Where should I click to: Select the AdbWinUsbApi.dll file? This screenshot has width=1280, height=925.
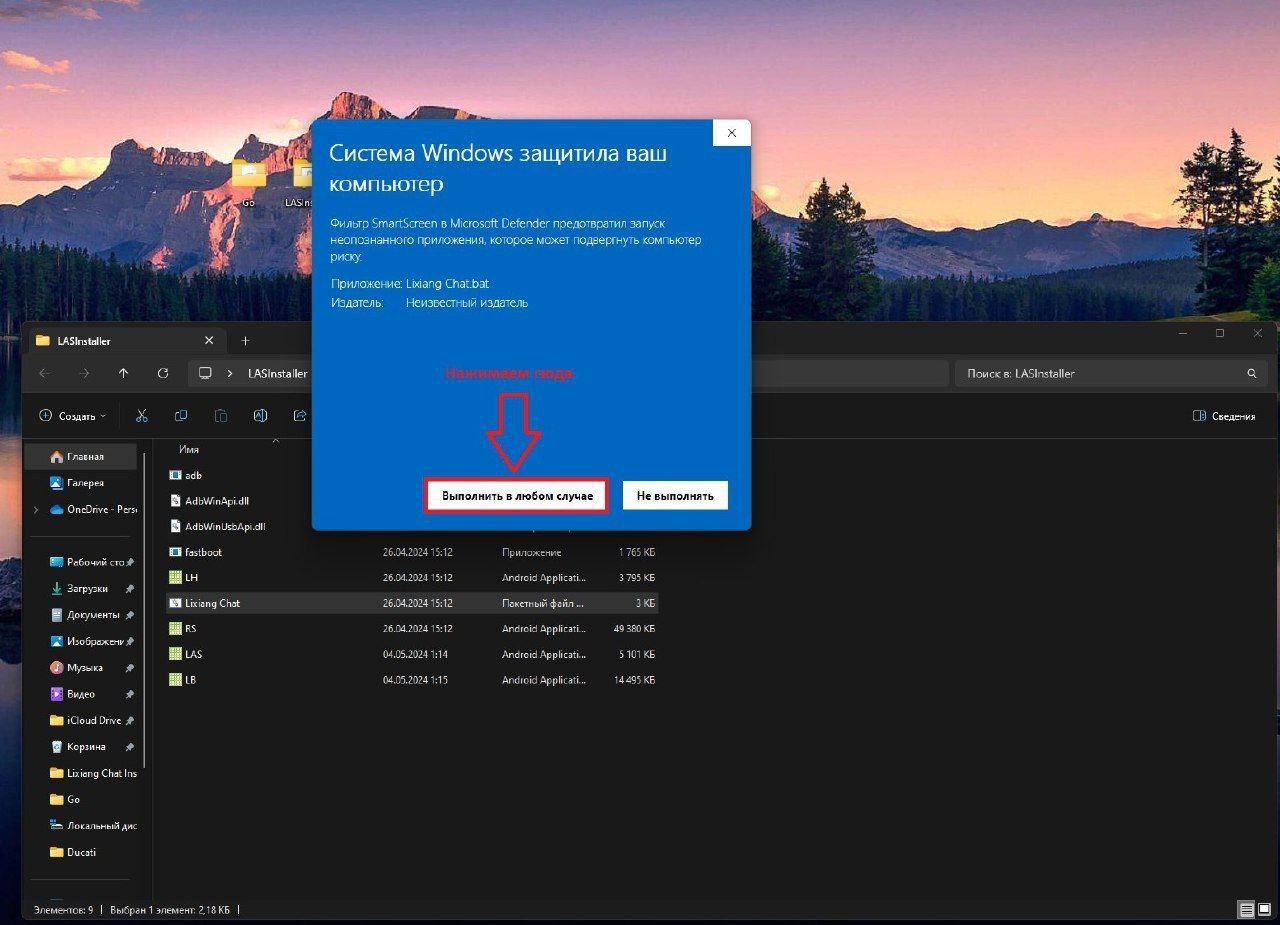[x=225, y=526]
